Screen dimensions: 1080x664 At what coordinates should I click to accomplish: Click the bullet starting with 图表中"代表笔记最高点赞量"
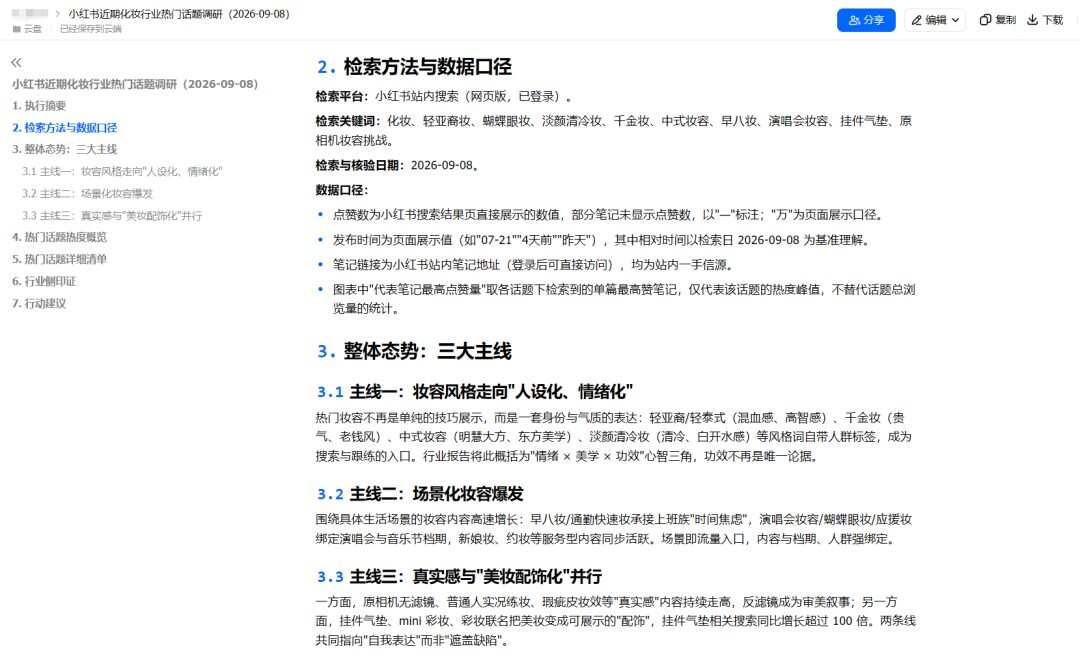click(624, 299)
